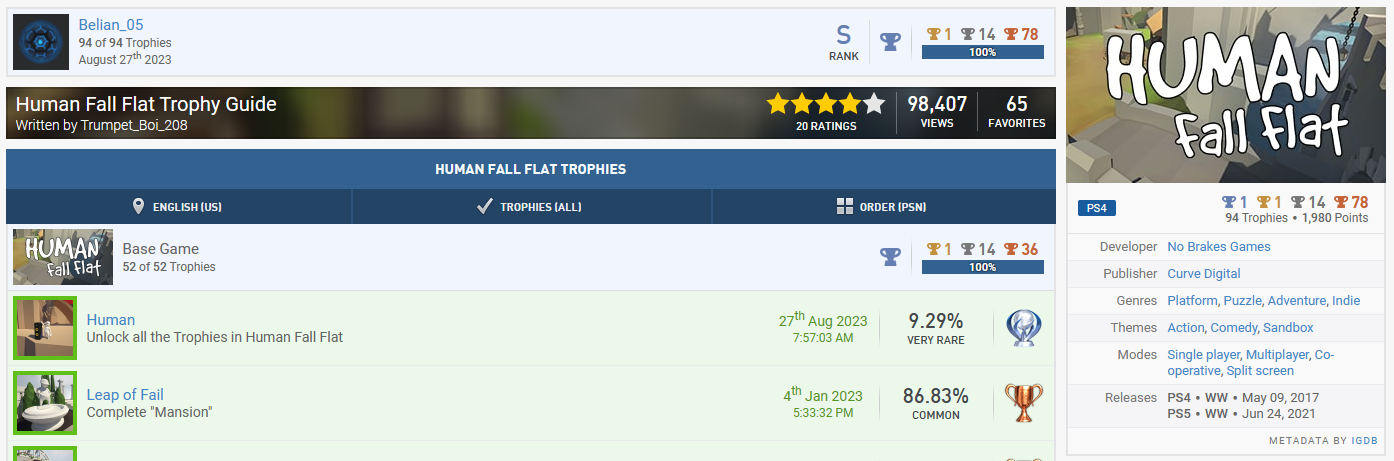Screen dimensions: 1394x461
Task: Click the PS4 platform badge
Action: [1096, 209]
